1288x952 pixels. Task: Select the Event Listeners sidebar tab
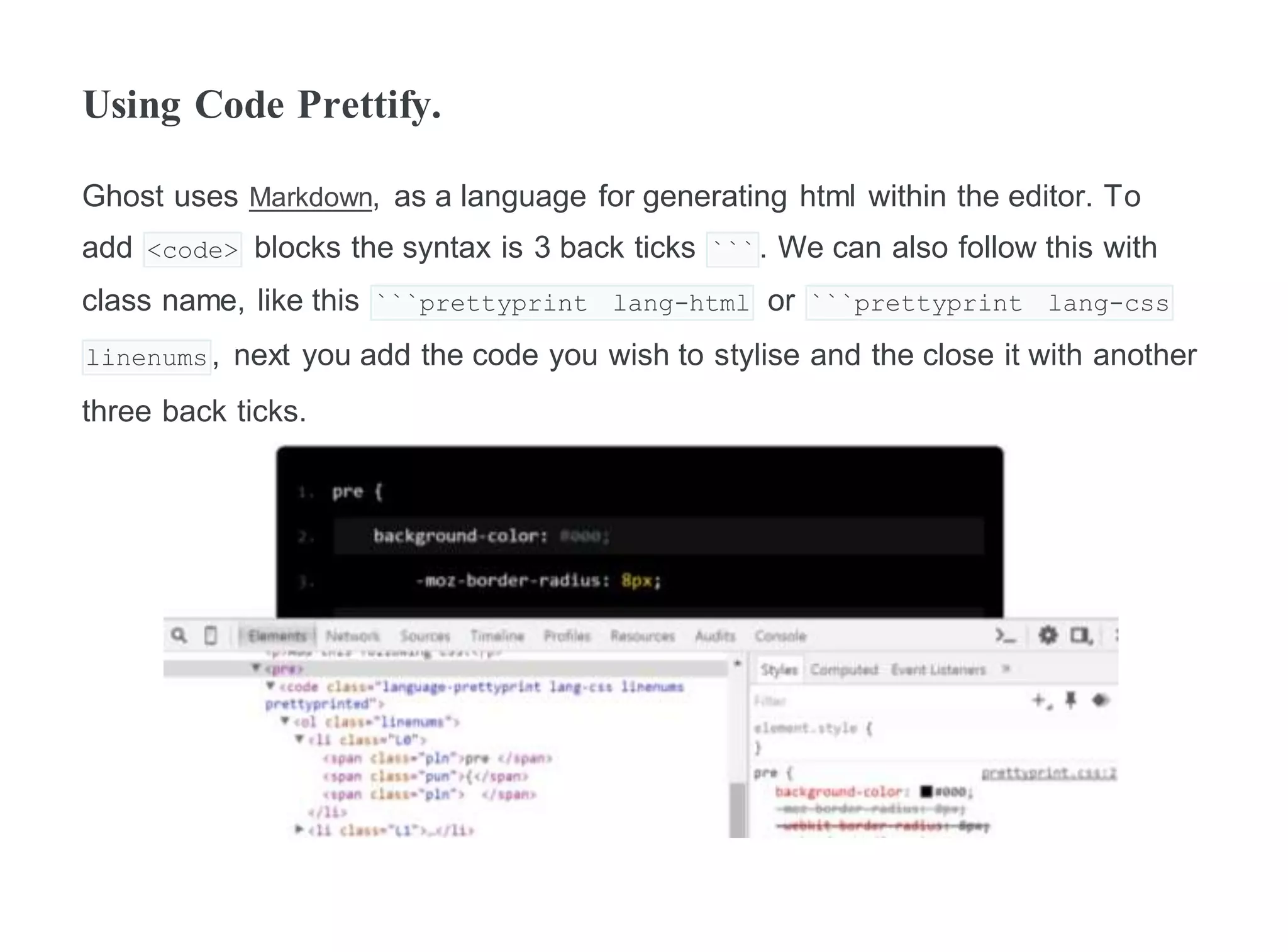point(938,670)
